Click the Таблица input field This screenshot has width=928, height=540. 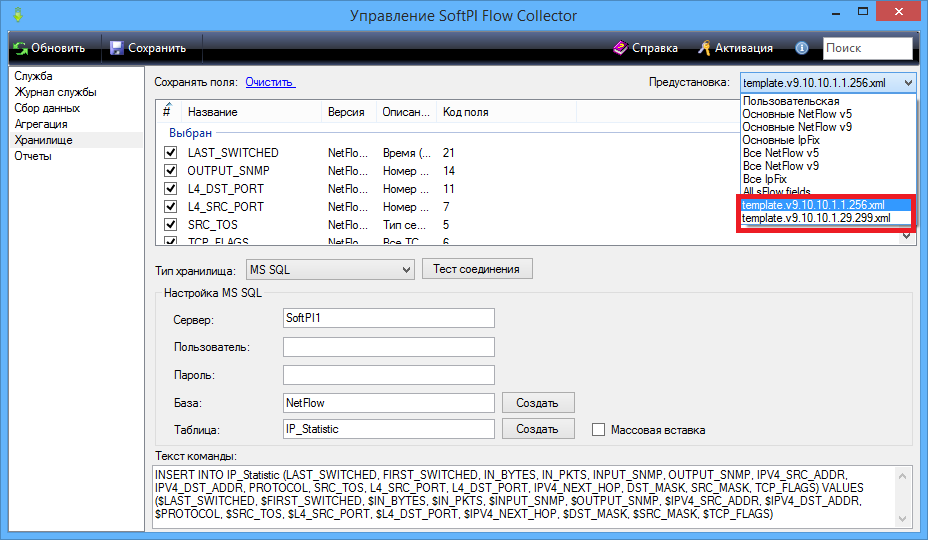point(389,429)
